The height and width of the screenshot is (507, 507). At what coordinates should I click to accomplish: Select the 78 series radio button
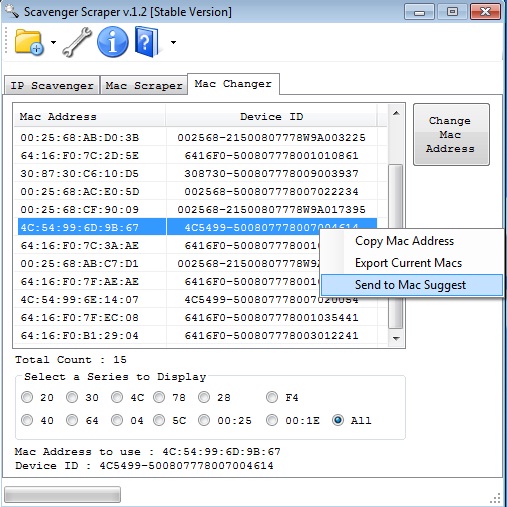pyautogui.click(x=159, y=397)
